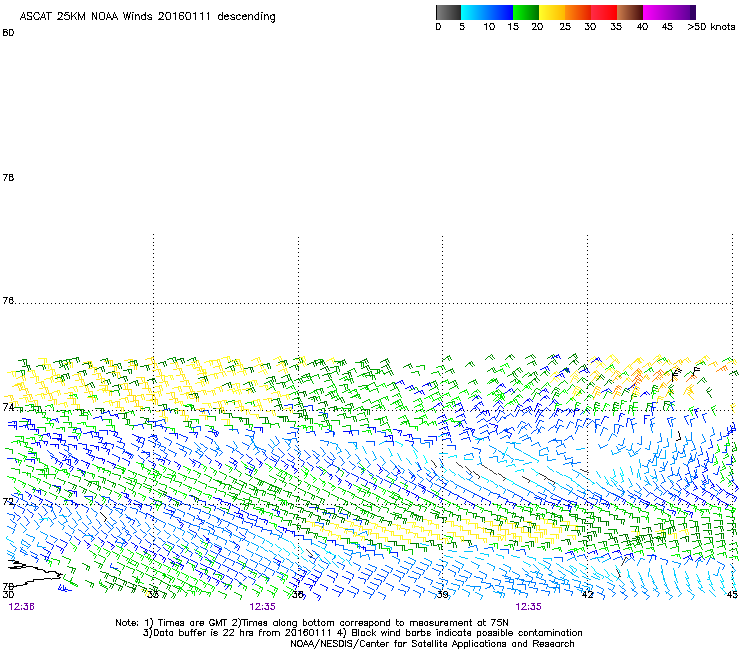Click the latitude label '76'
Viewport: 740px width, 650px height.
[8, 301]
